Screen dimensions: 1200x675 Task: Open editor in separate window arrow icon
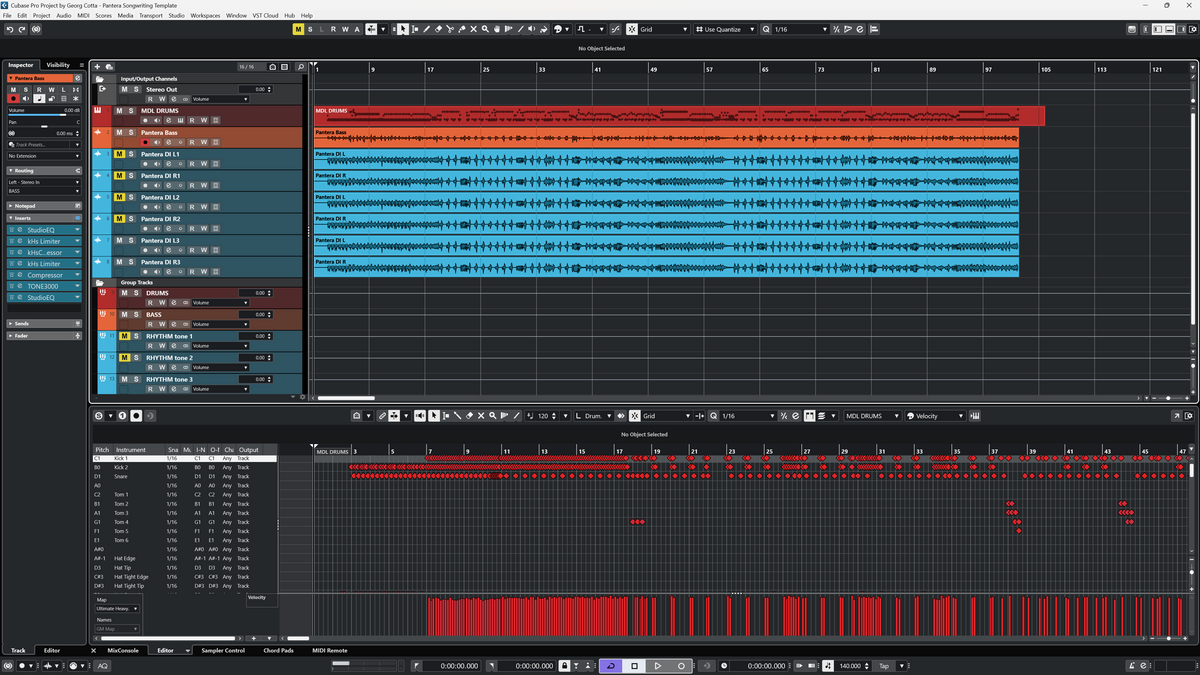(1177, 415)
